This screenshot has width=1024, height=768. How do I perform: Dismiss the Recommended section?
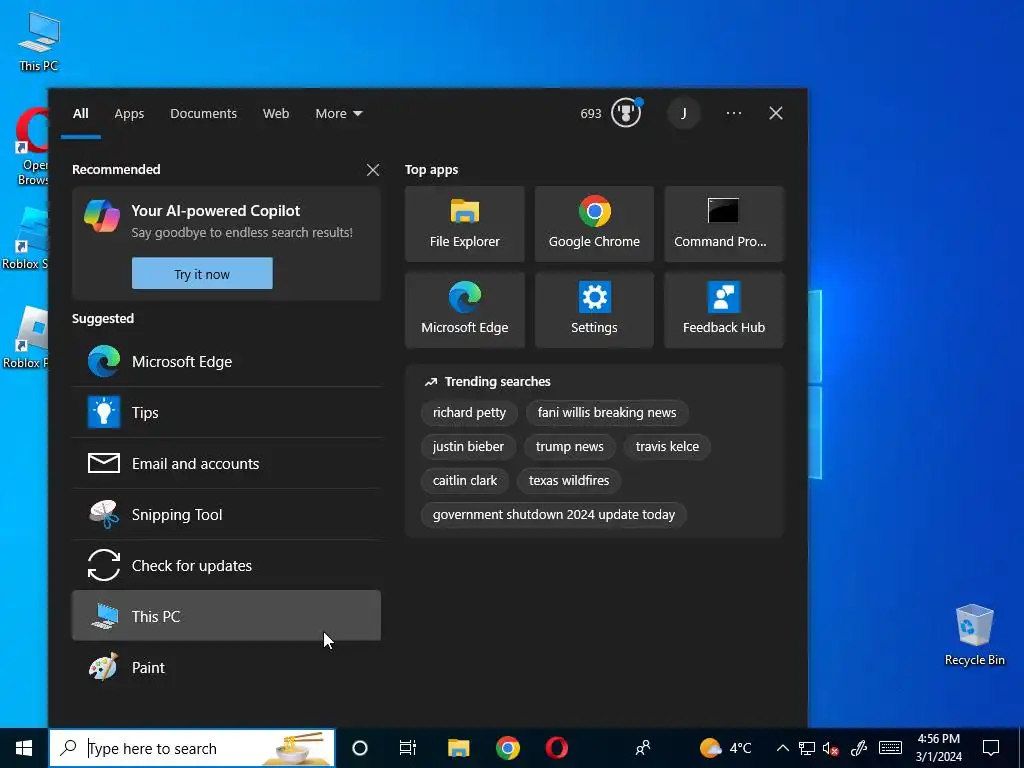point(373,170)
